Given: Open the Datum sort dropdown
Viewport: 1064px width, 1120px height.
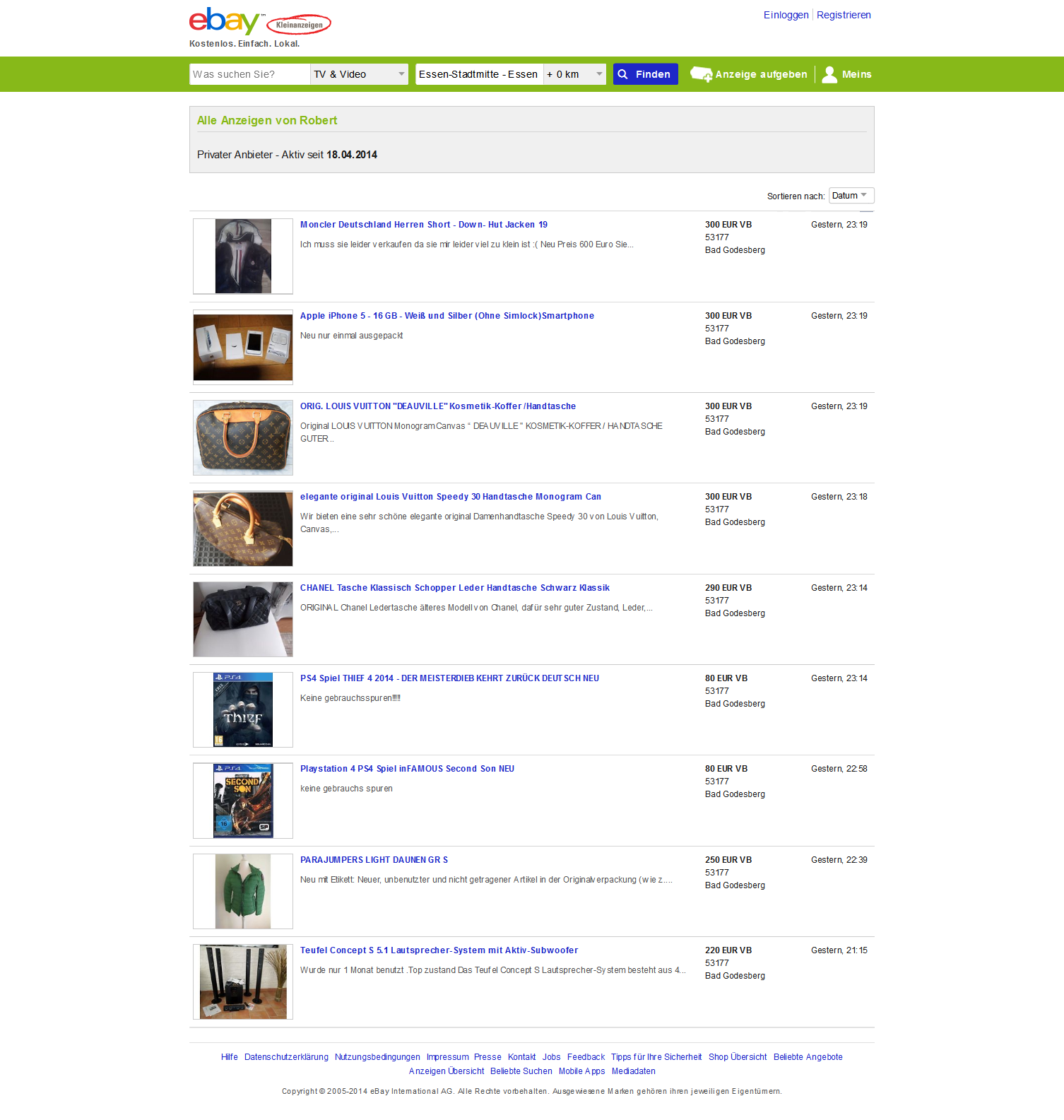Looking at the screenshot, I should click(851, 196).
